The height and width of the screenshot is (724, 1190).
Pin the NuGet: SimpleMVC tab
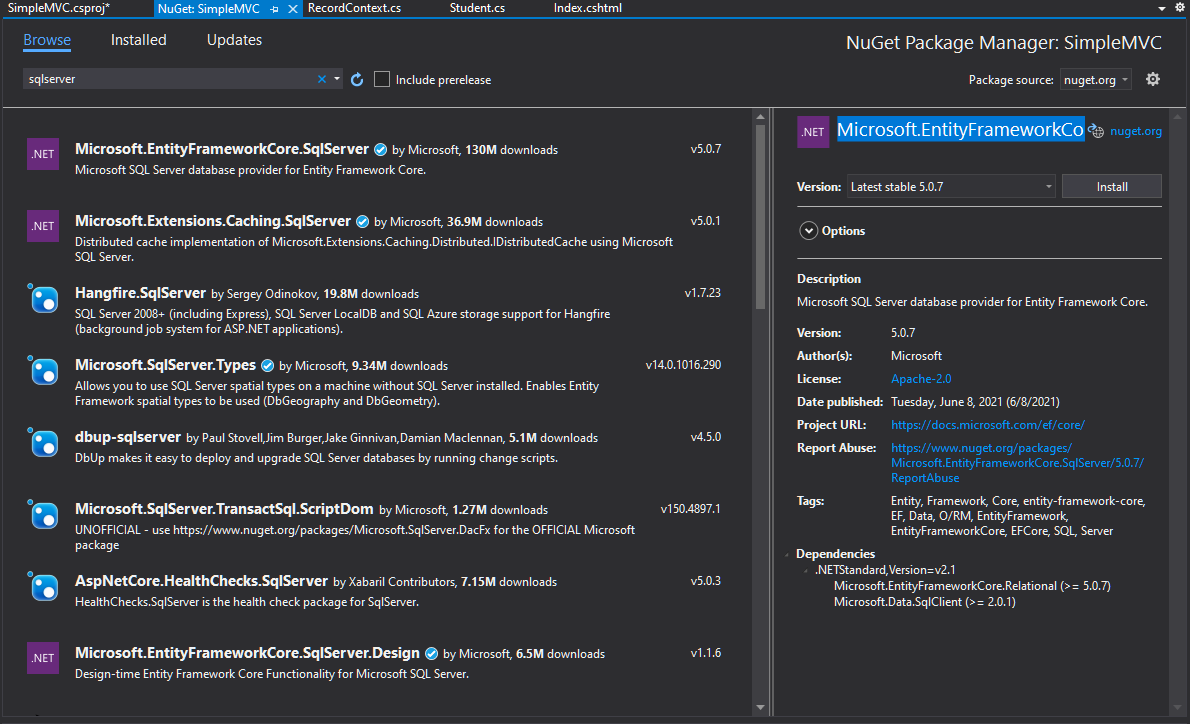tap(274, 9)
